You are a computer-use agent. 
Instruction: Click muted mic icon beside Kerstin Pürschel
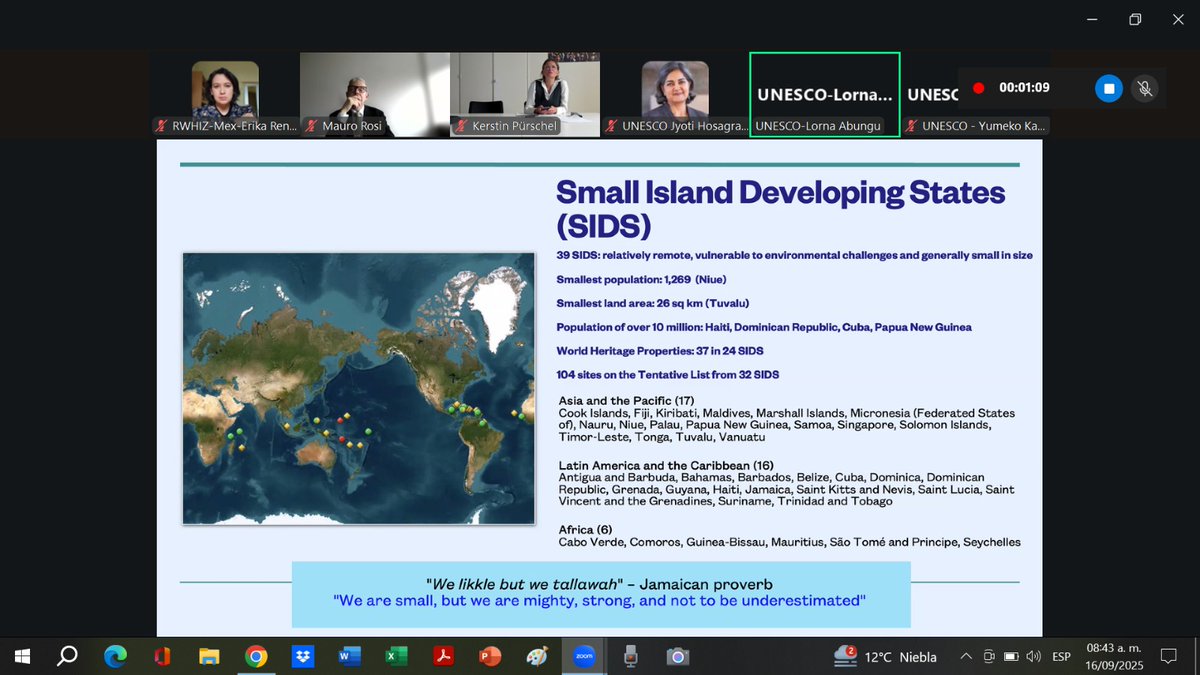click(x=460, y=127)
